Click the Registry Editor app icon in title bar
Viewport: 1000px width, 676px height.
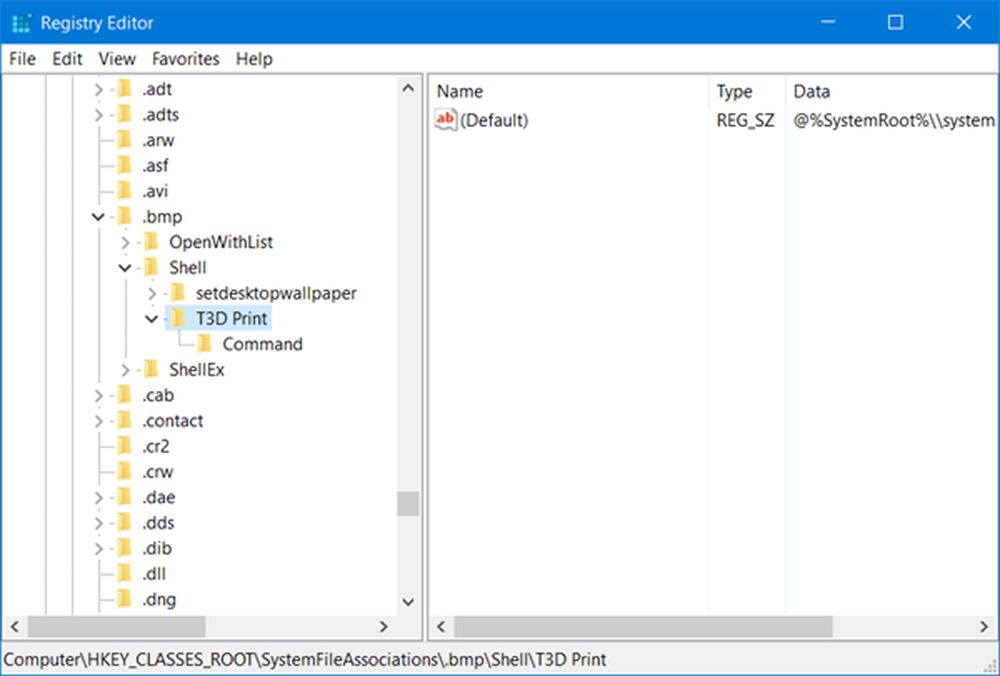coord(21,23)
